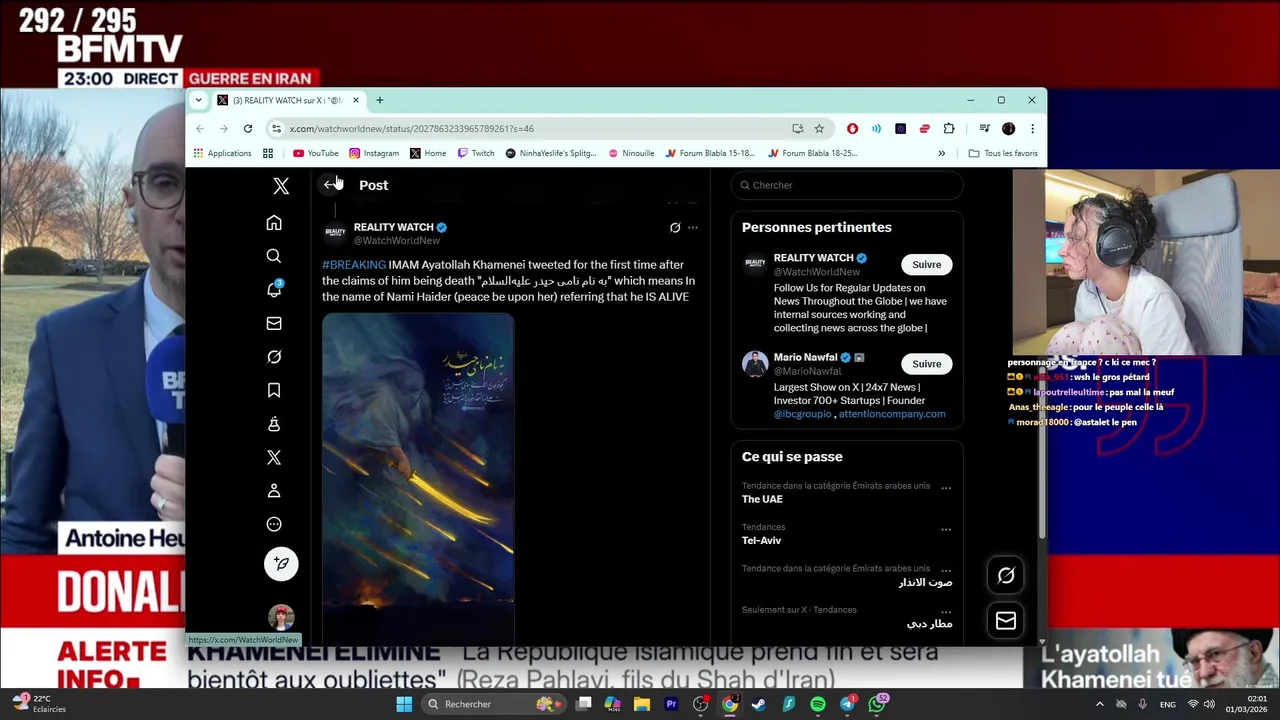The width and height of the screenshot is (1280, 720).
Task: Open REALITY WATCH profile name in post header
Action: pyautogui.click(x=393, y=227)
